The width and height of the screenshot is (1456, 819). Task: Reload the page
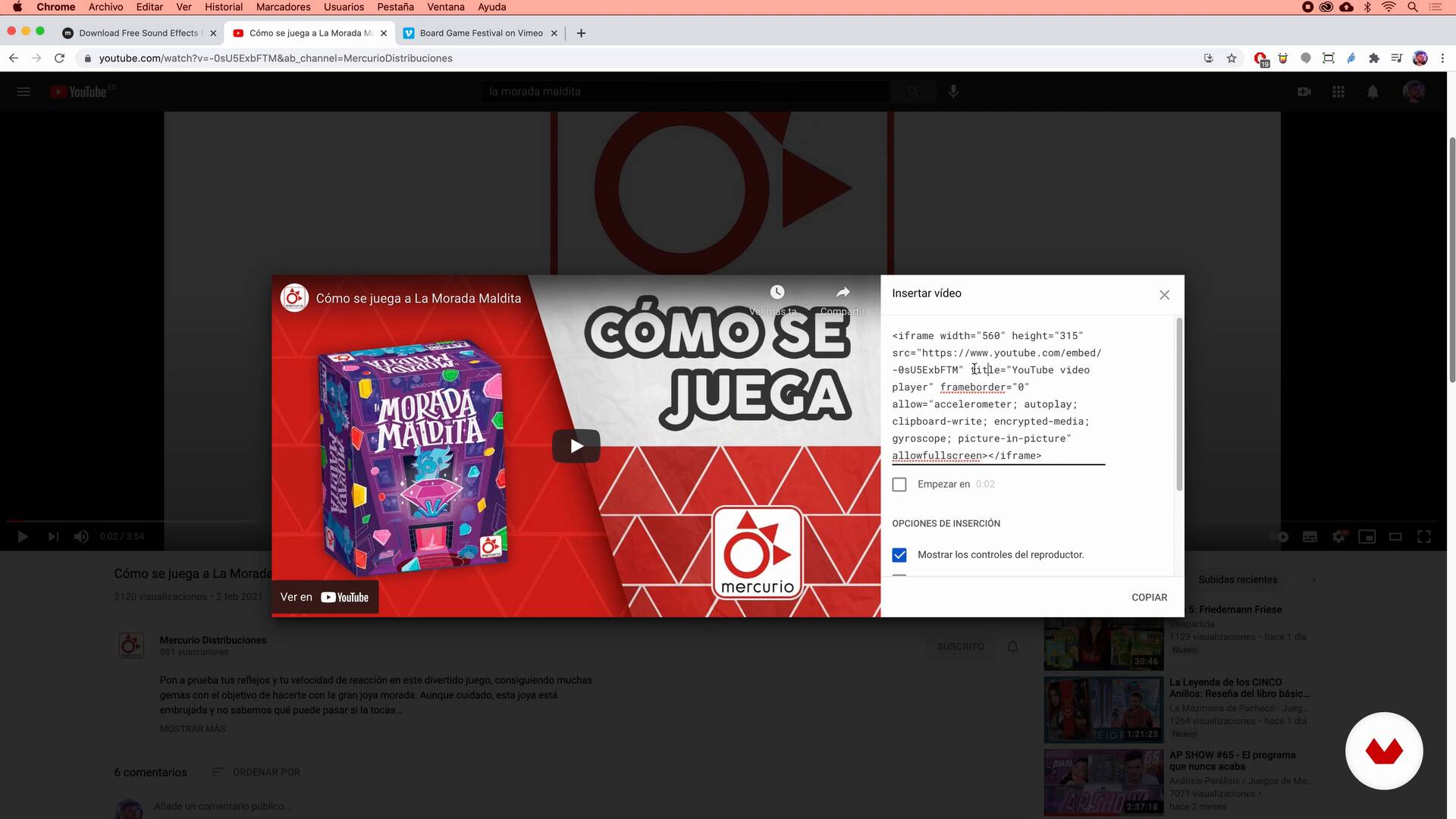(x=59, y=58)
